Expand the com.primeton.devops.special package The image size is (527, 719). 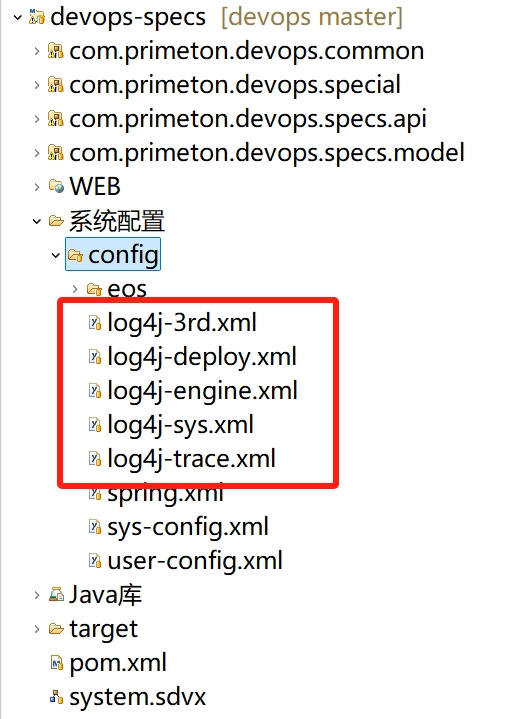tap(37, 85)
